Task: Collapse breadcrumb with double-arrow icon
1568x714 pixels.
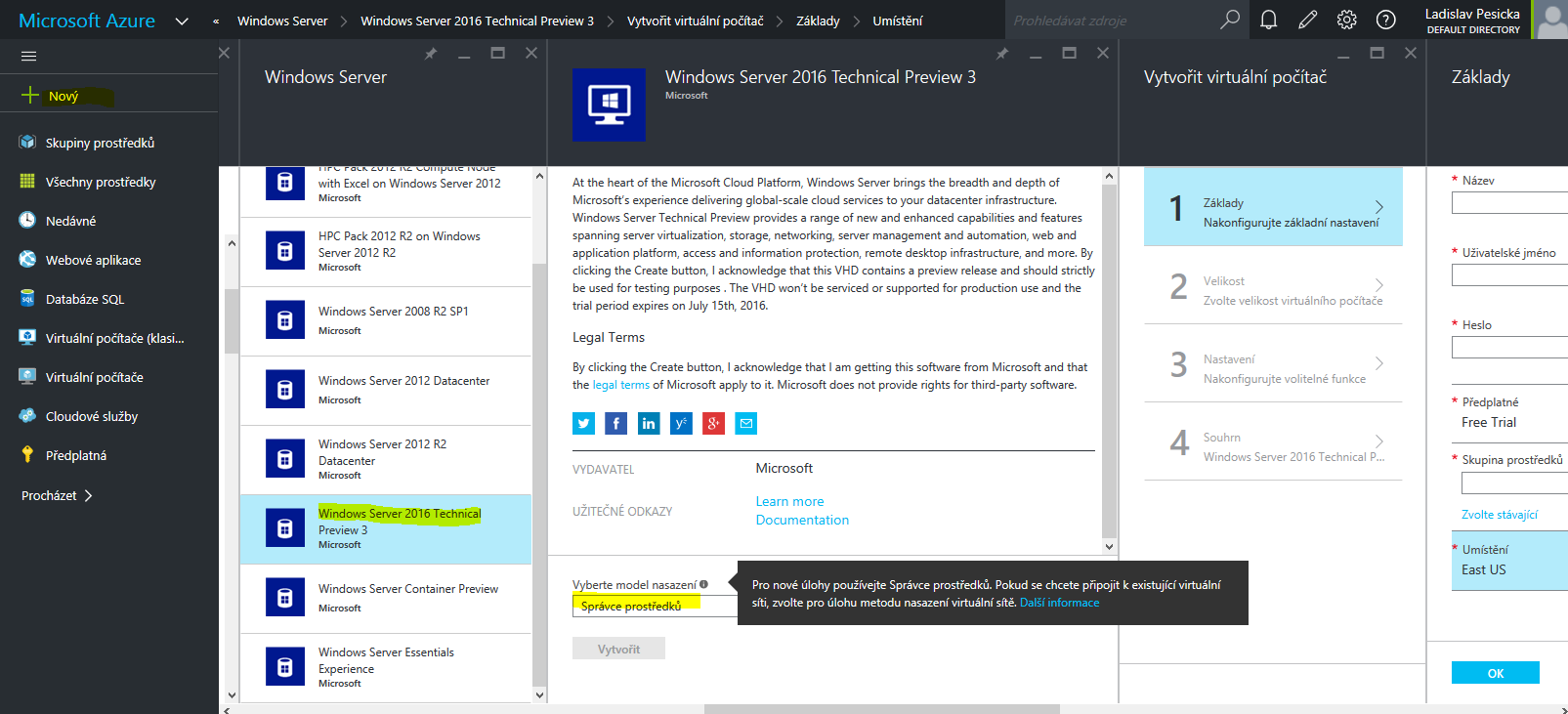Action: point(216,21)
